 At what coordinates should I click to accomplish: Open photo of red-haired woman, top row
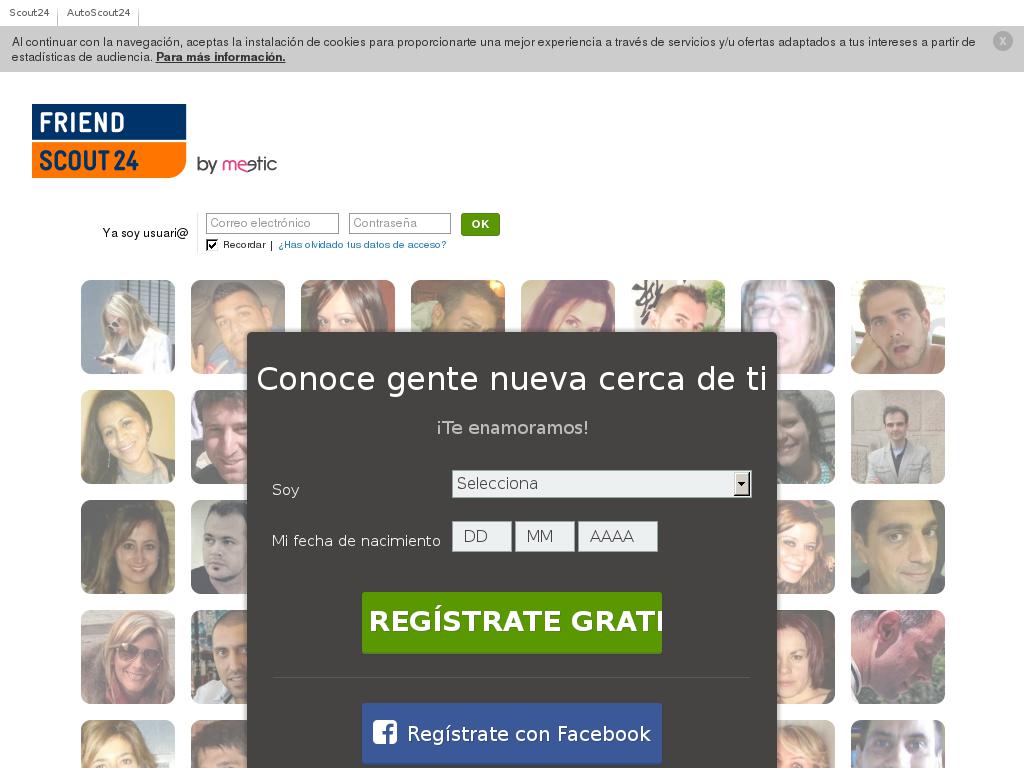[x=568, y=306]
